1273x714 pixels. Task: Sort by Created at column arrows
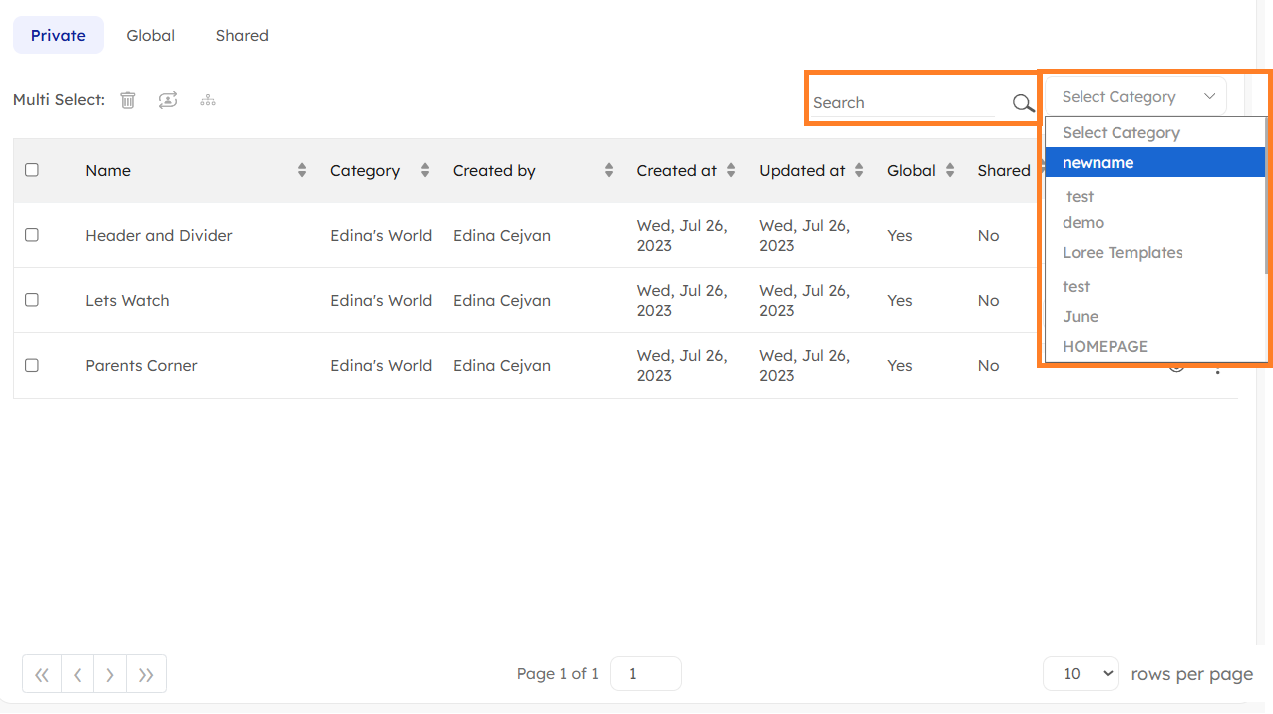(x=731, y=171)
